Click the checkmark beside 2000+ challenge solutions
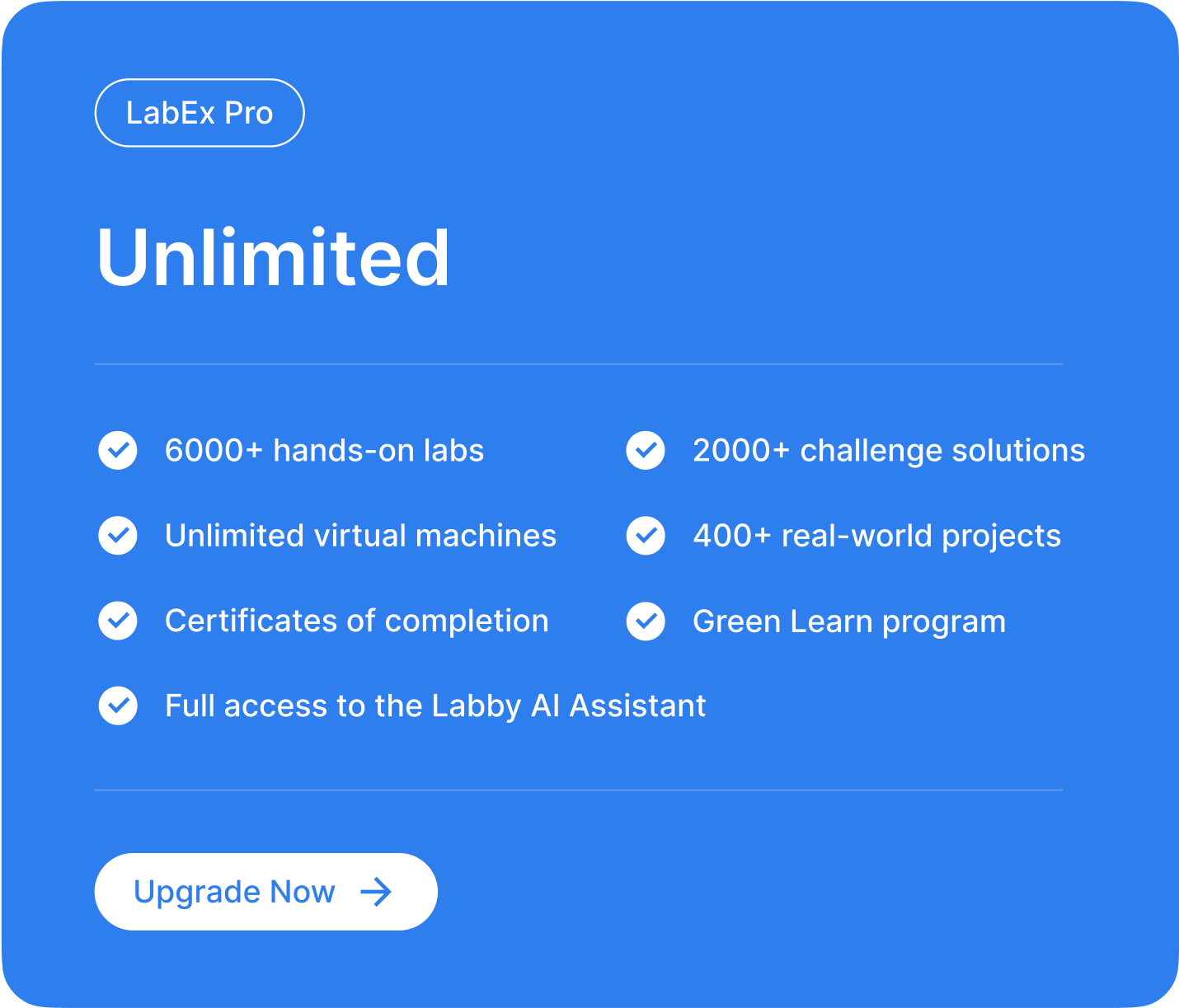This screenshot has height=1008, width=1179. [646, 450]
